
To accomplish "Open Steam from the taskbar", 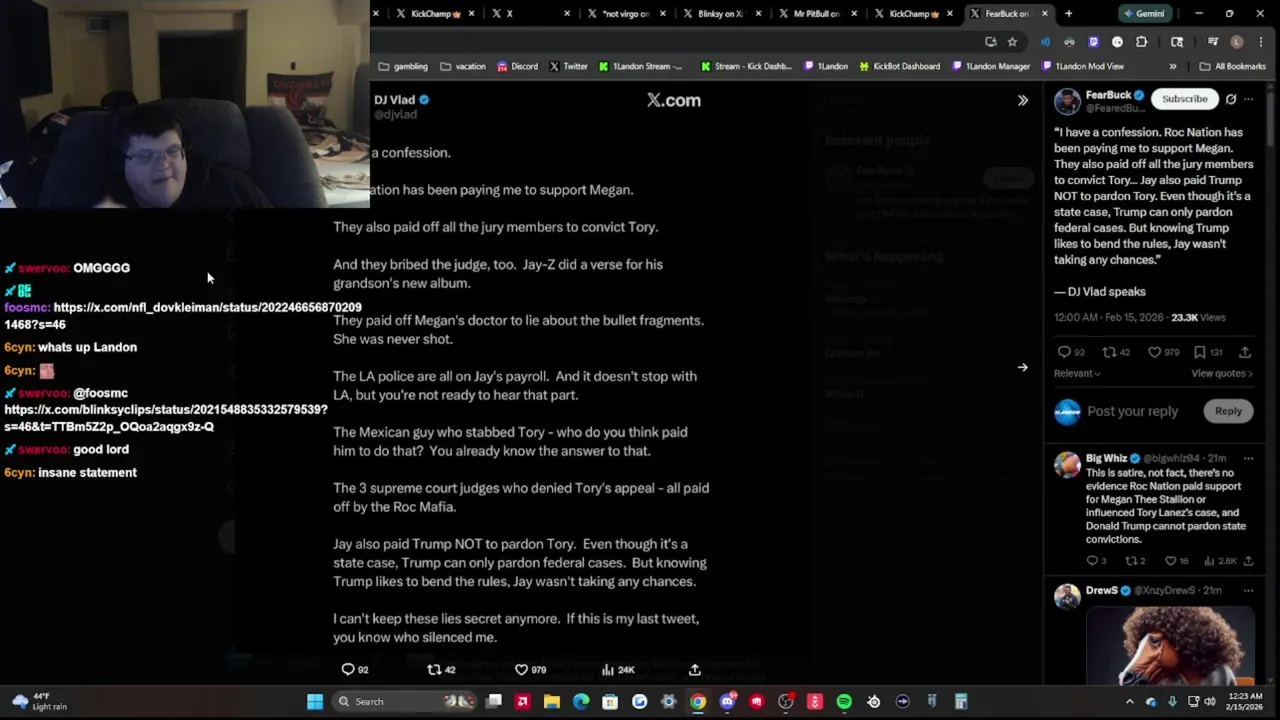I will click(873, 701).
